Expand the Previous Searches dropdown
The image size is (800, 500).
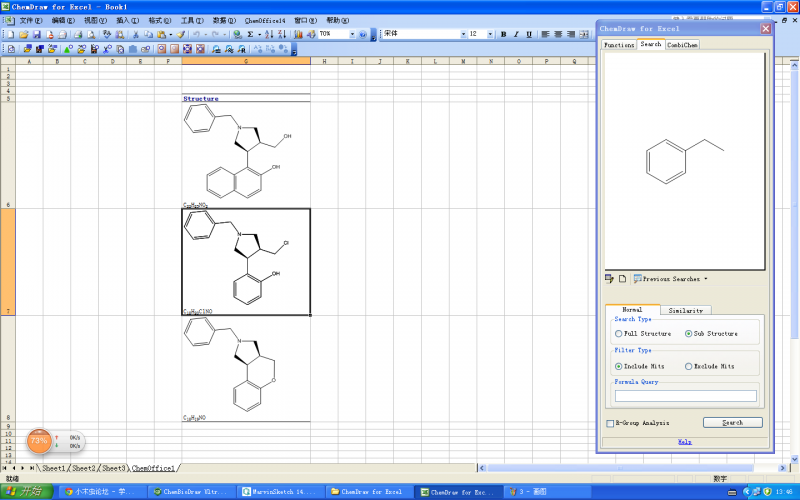706,279
